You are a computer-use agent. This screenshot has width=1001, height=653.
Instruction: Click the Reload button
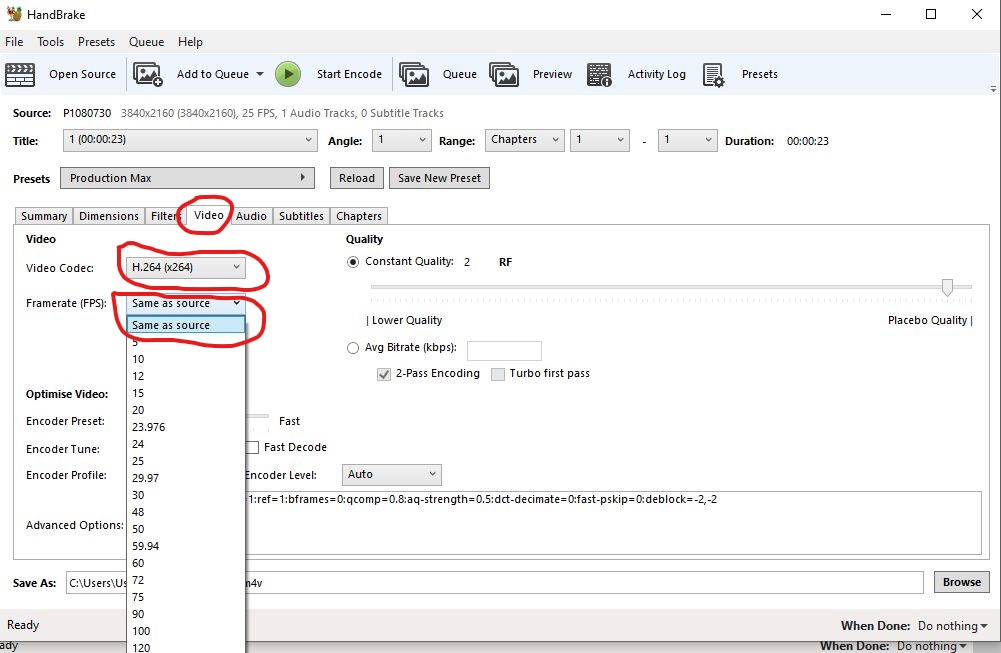click(x=357, y=178)
